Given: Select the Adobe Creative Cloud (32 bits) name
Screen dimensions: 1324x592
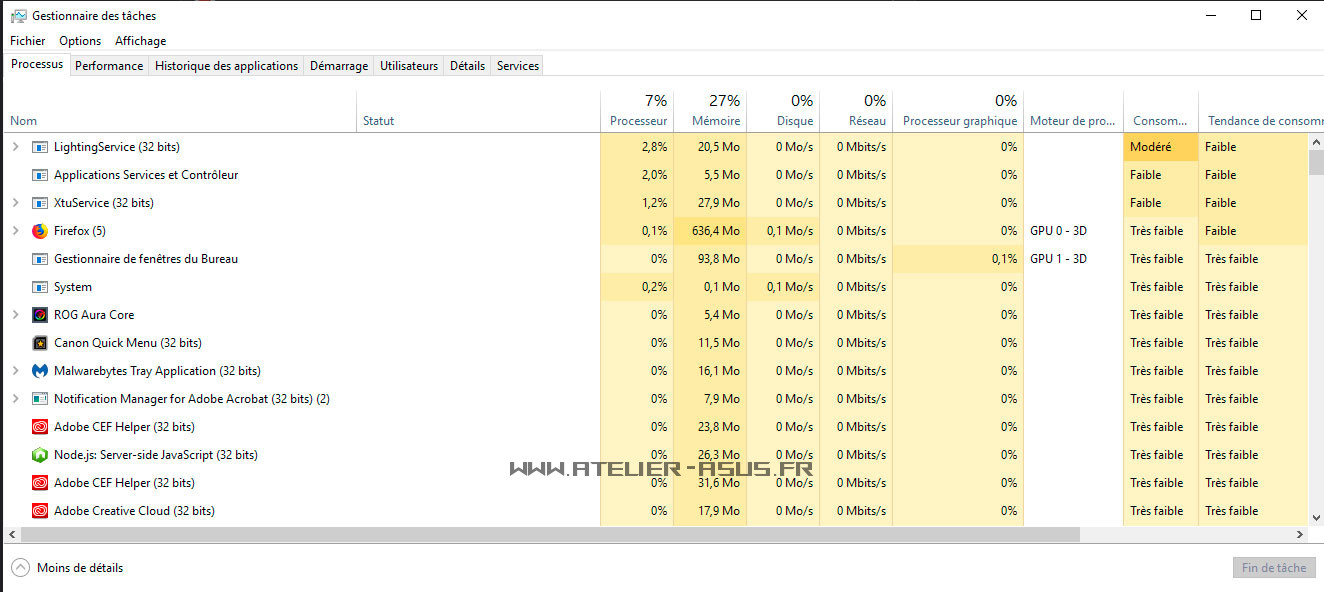Looking at the screenshot, I should [x=134, y=511].
